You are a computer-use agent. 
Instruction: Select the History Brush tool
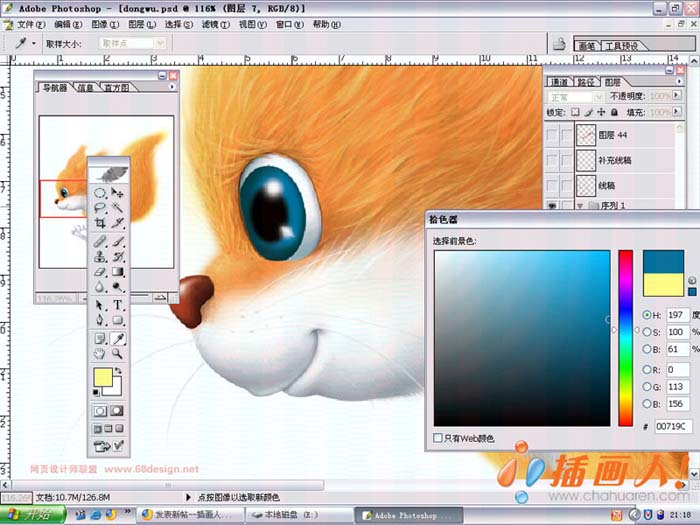[x=117, y=257]
